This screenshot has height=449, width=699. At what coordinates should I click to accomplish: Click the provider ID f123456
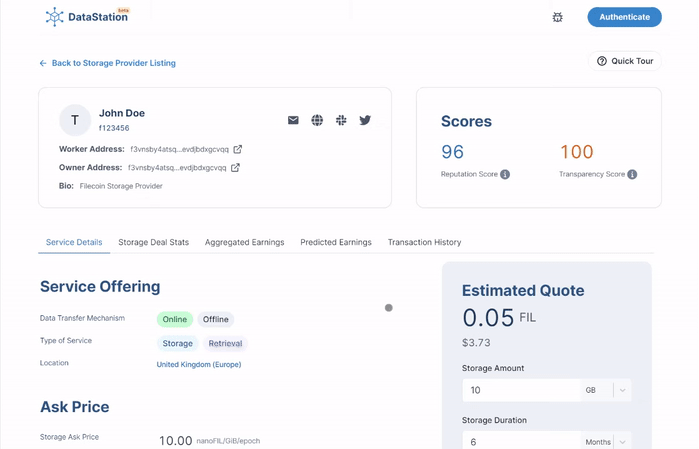coord(114,128)
